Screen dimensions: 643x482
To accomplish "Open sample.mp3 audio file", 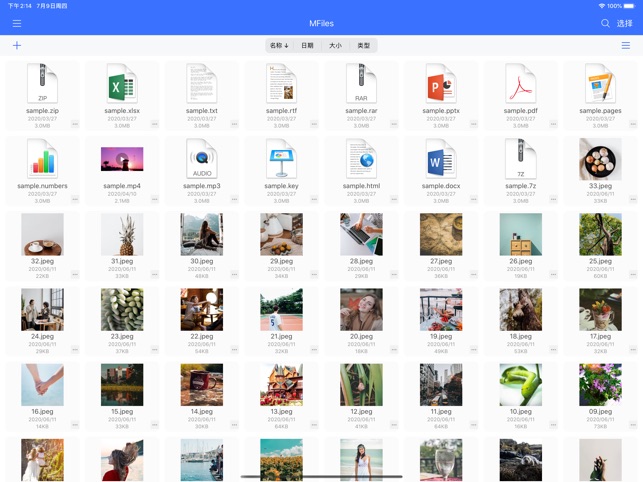I will (x=202, y=160).
